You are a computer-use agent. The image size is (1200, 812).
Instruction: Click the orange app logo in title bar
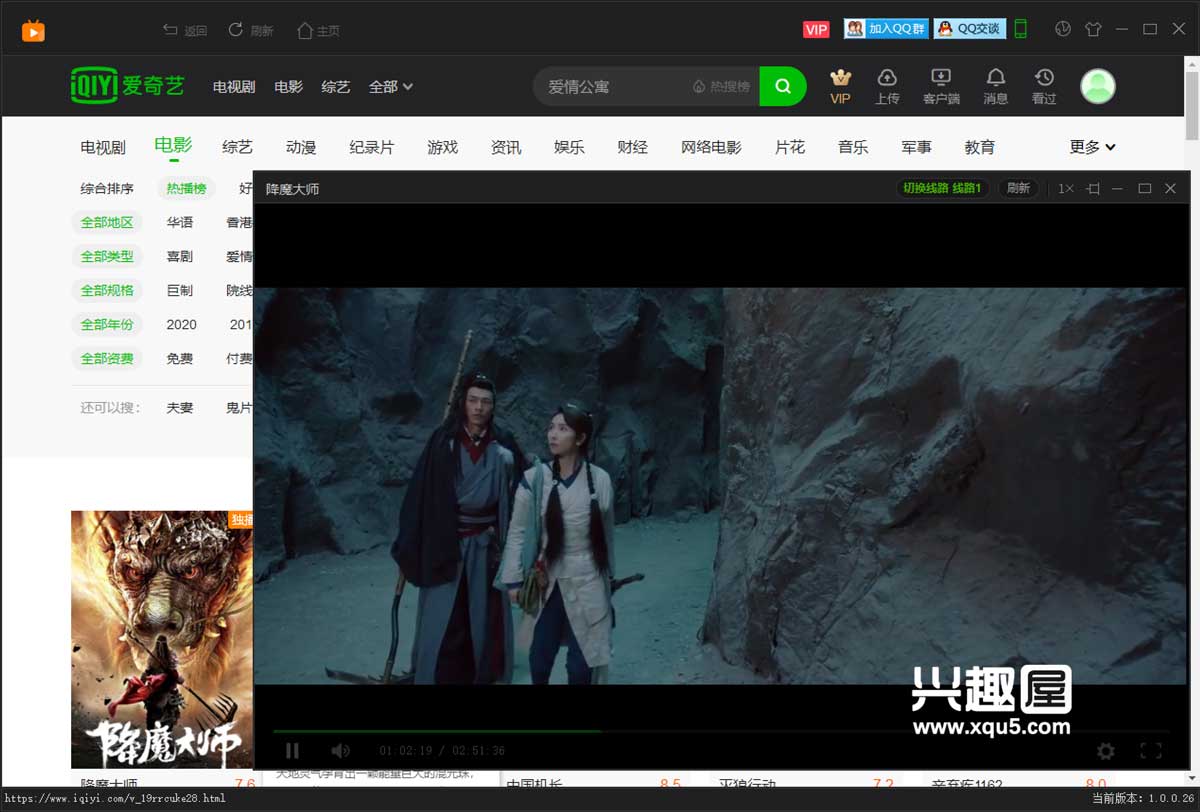[x=34, y=30]
